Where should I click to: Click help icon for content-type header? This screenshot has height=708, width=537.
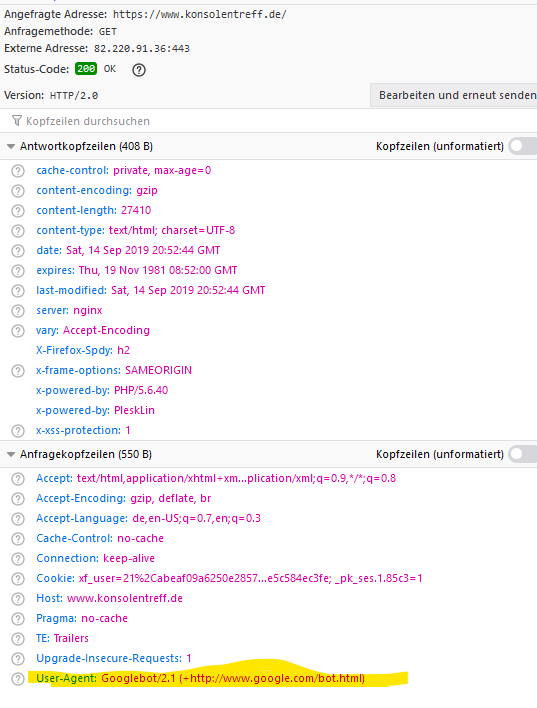[18, 231]
